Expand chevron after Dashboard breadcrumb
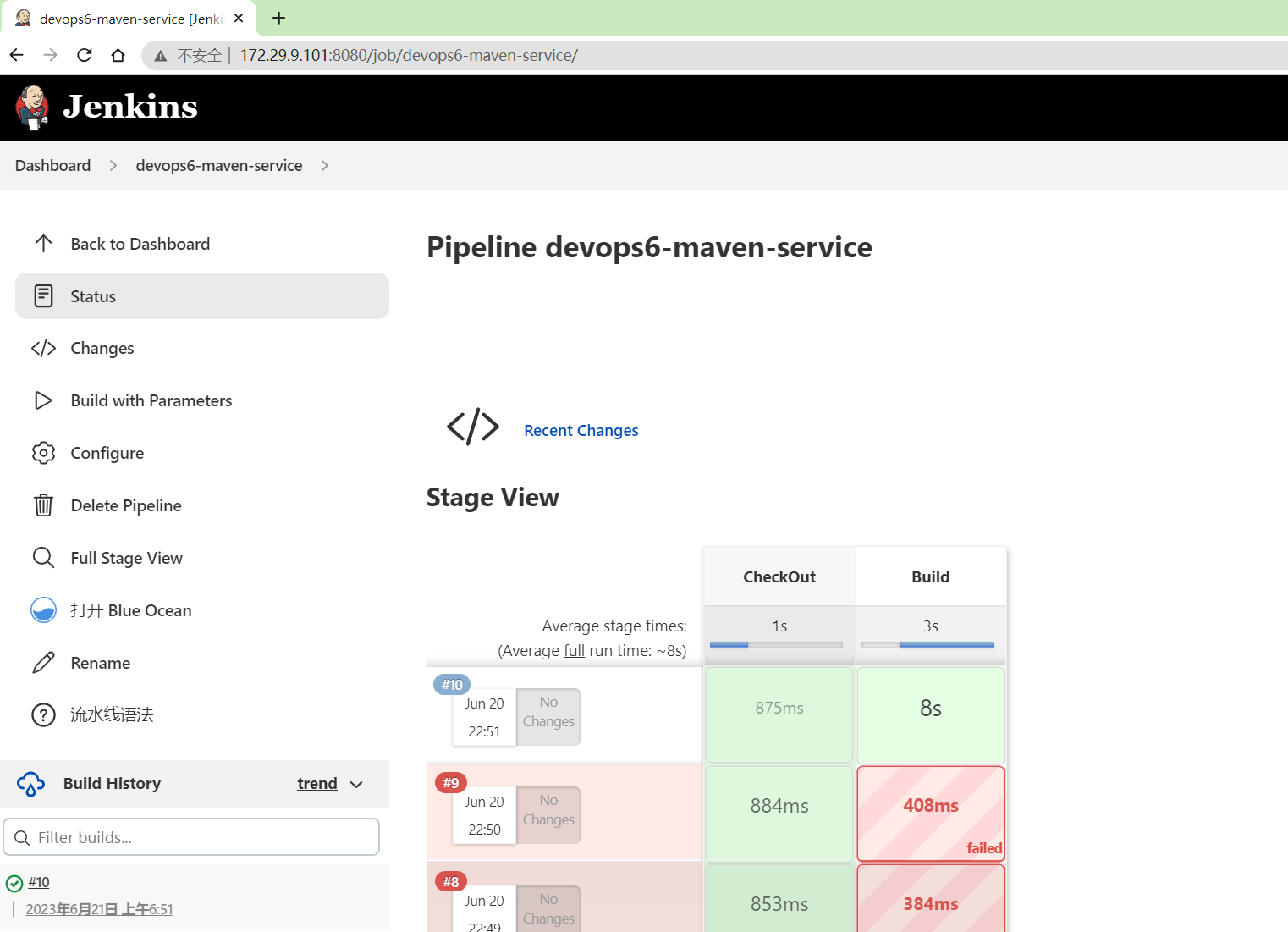 [113, 166]
